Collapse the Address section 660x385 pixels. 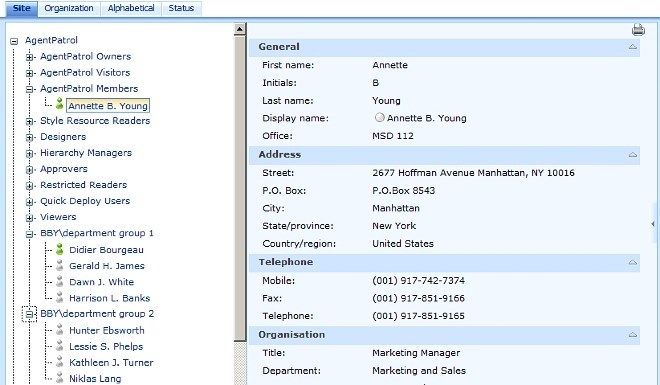633,154
